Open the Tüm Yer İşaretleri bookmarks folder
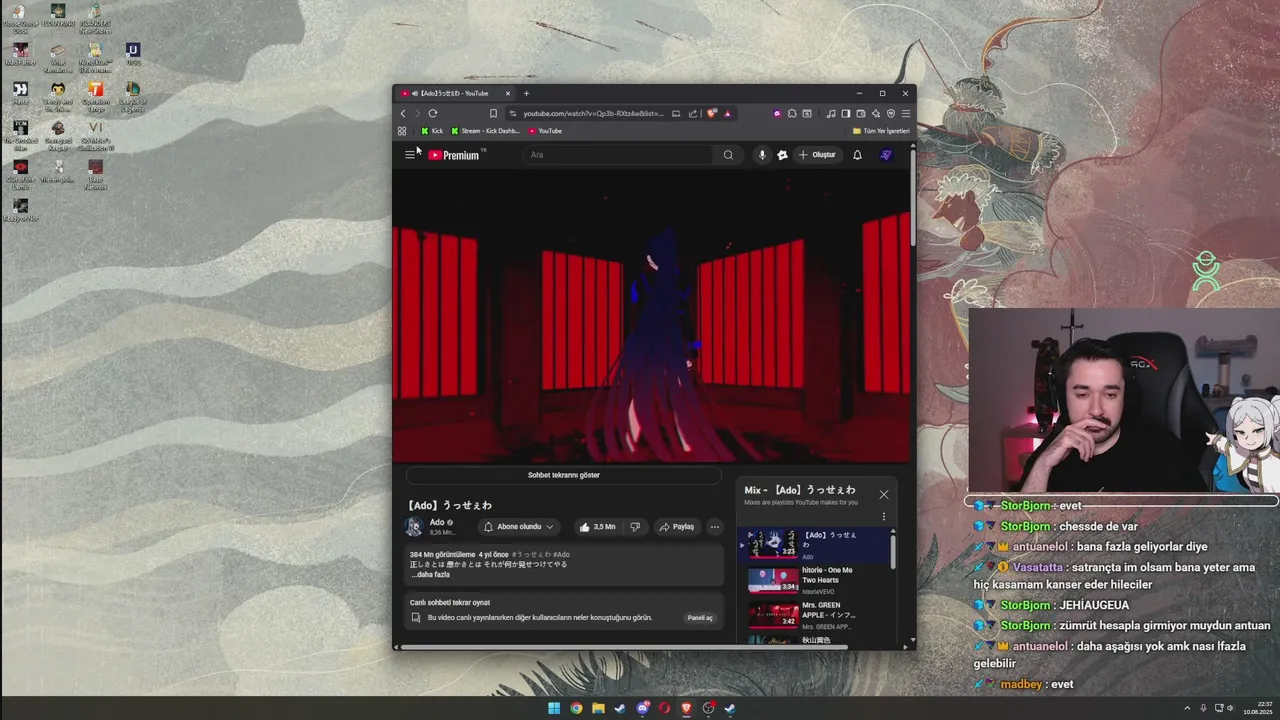The width and height of the screenshot is (1280, 720). 881,131
